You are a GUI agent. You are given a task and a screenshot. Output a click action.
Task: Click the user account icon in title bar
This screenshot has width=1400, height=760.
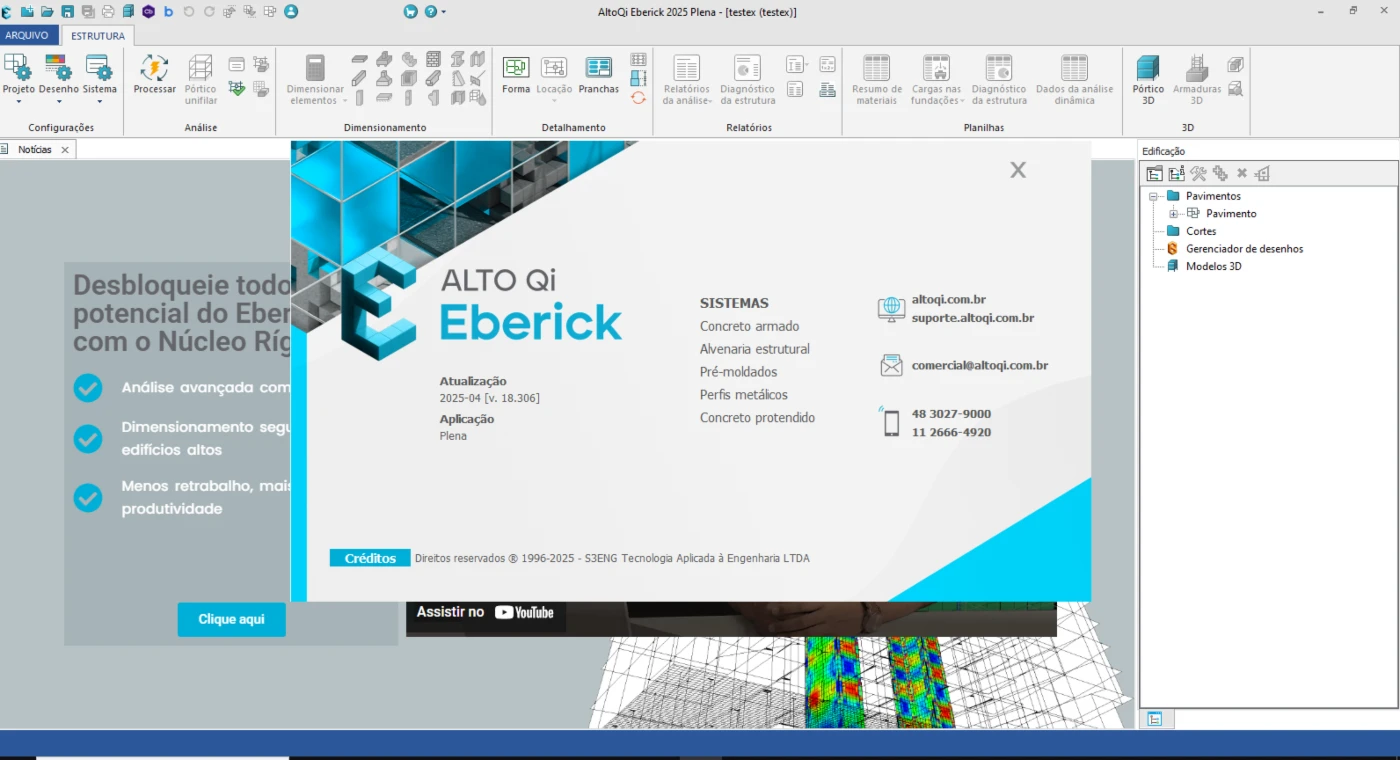pyautogui.click(x=291, y=11)
